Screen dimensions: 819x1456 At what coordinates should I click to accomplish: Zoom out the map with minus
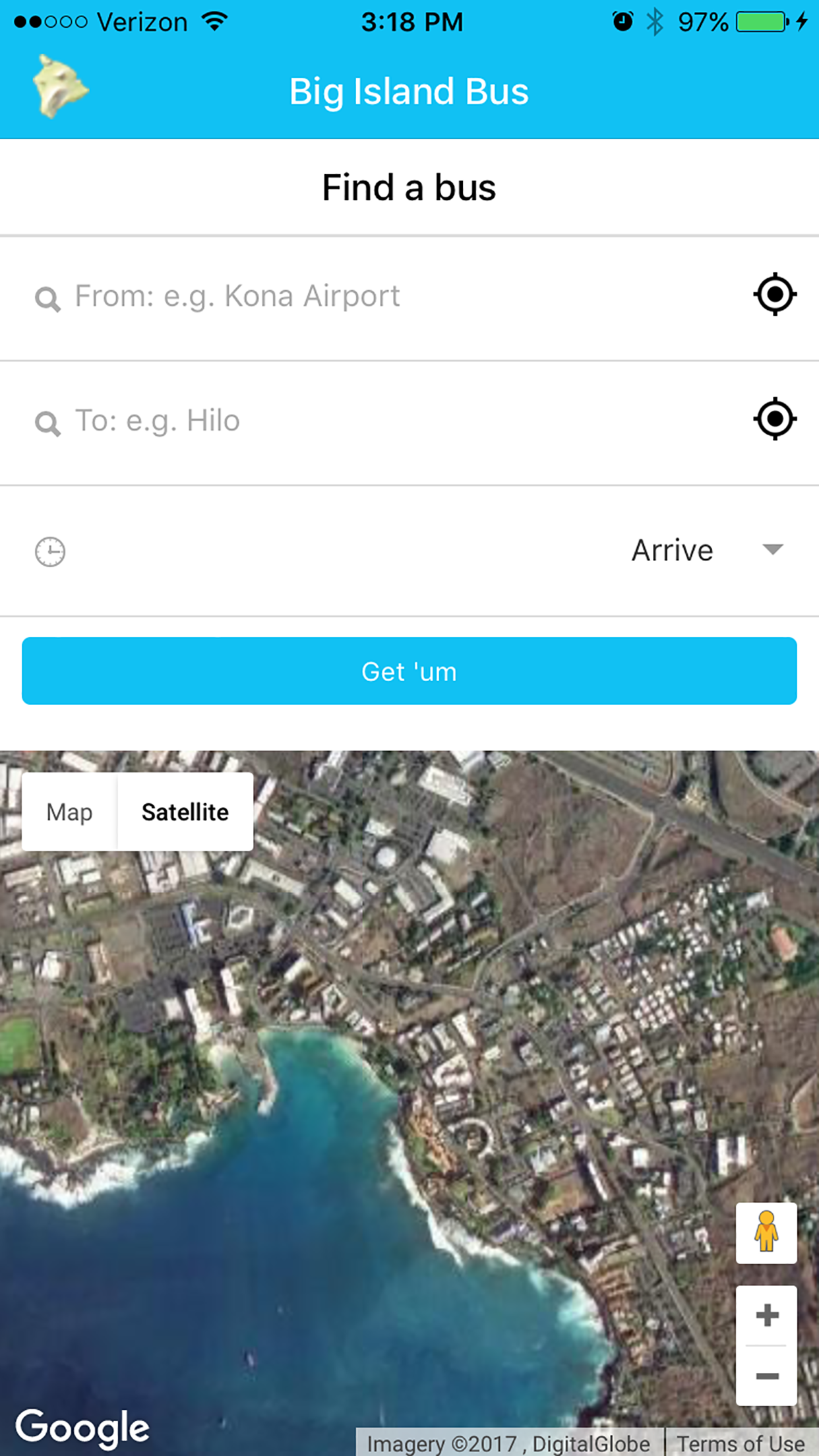[x=767, y=1376]
